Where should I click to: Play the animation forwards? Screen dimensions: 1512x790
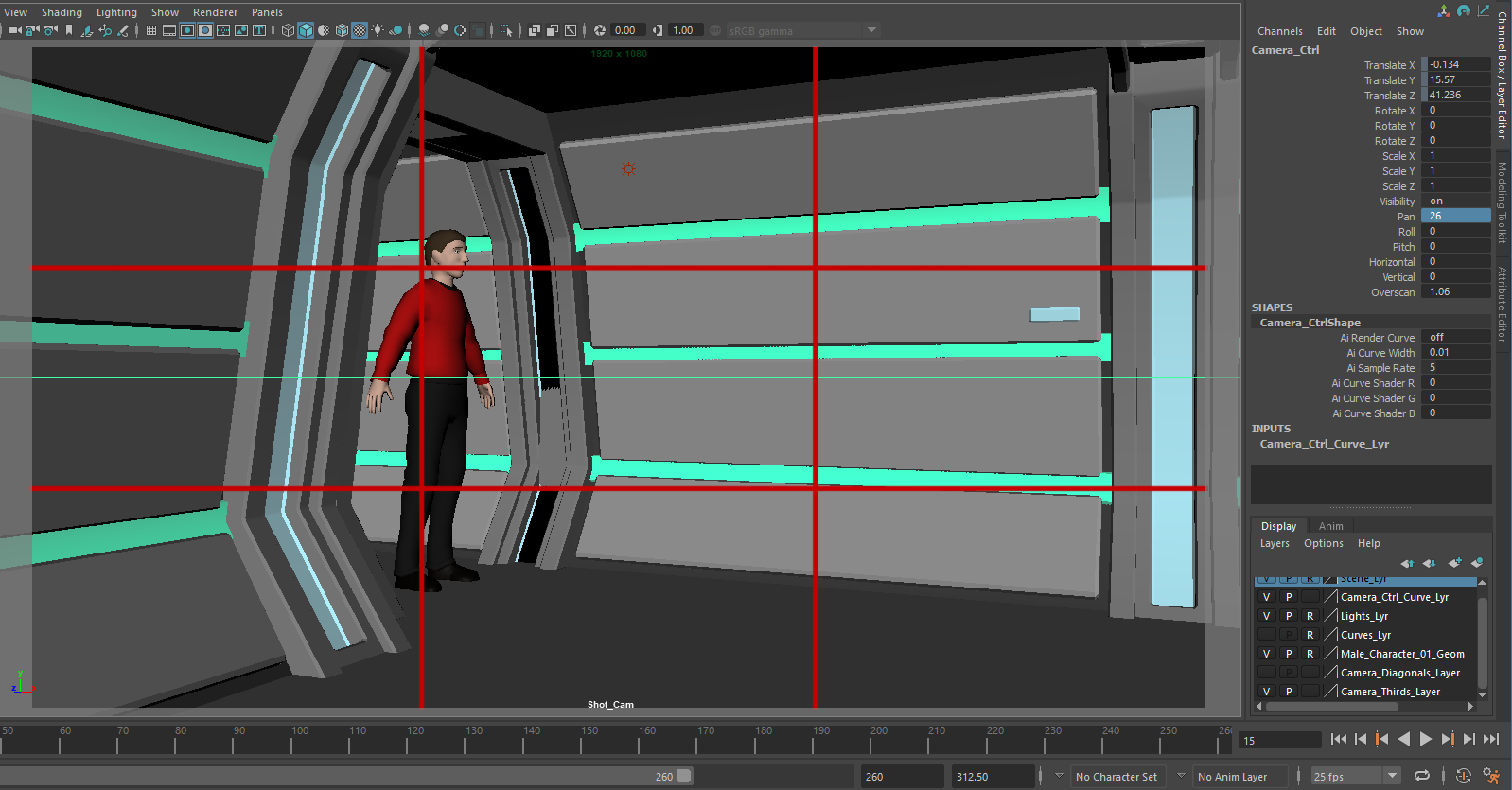click(x=1425, y=739)
